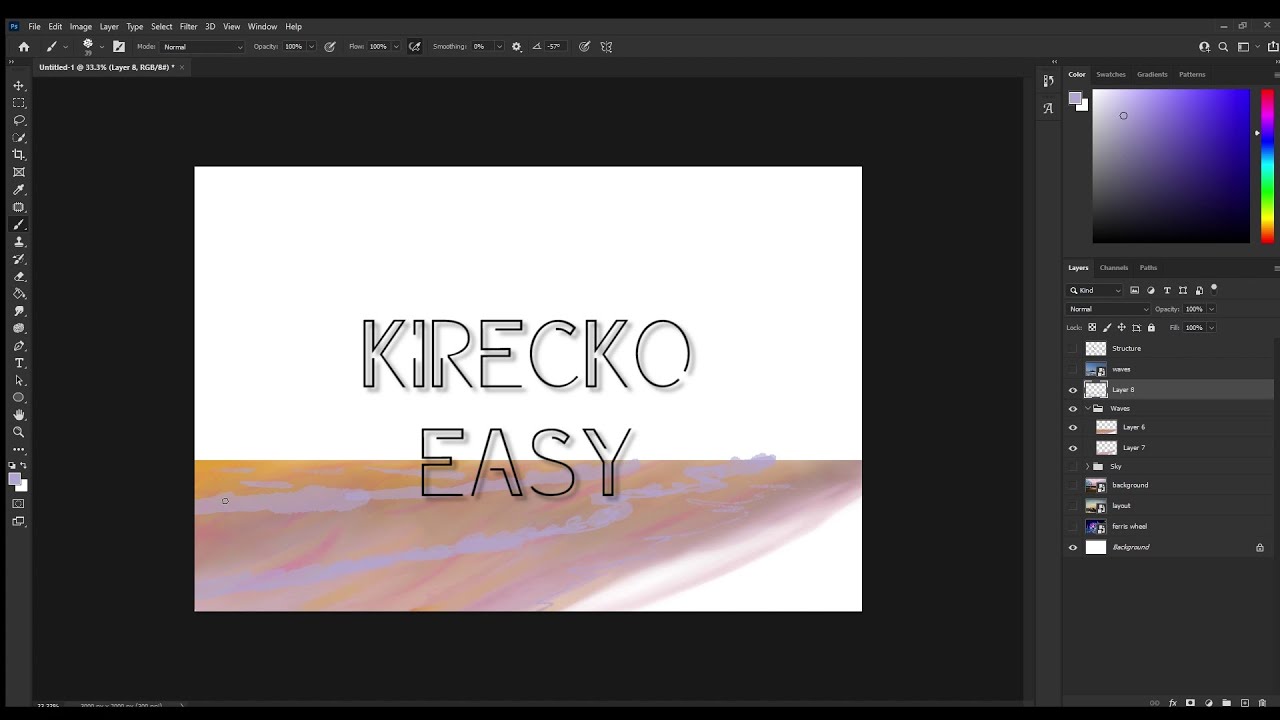Hide the Background layer
The width and height of the screenshot is (1280, 720).
(1073, 547)
